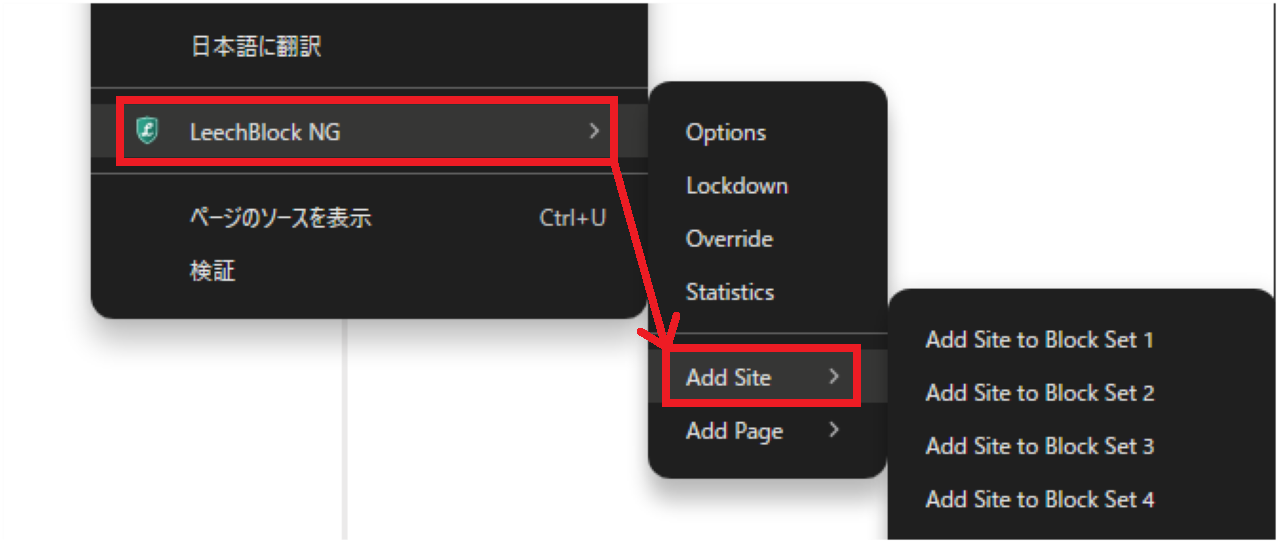Add Site to Block Set 4
Screen dimensions: 1280x544
(1039, 499)
